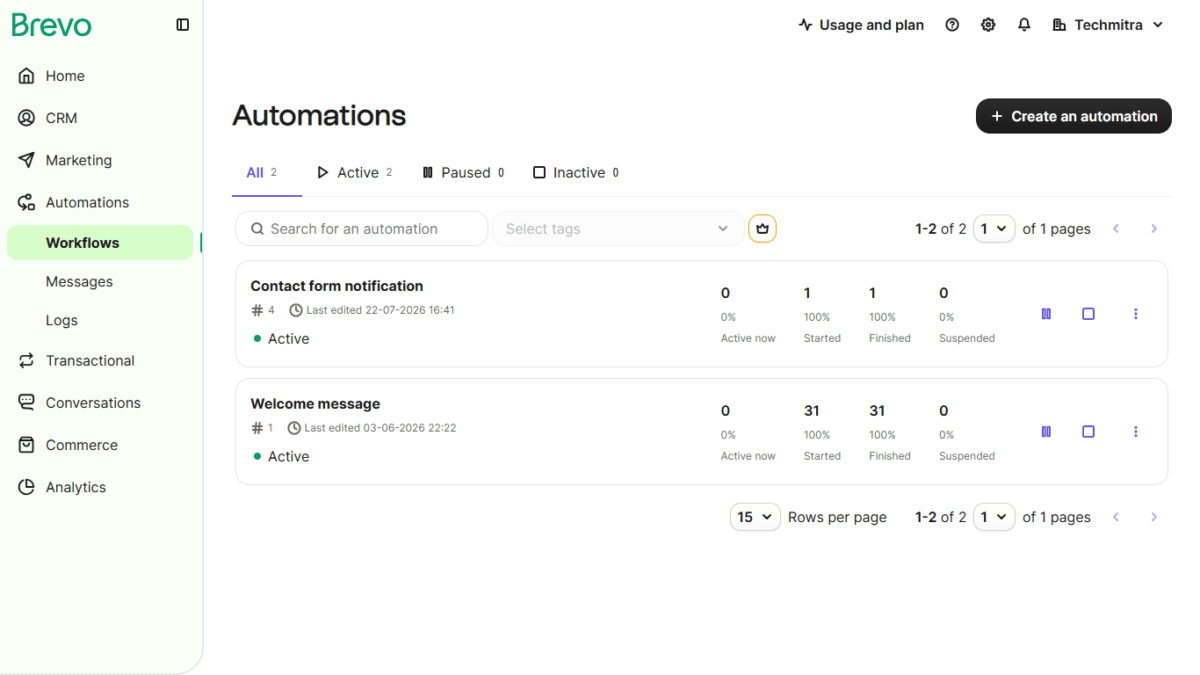The height and width of the screenshot is (675, 1200).
Task: Click the Transactional arrows icon
Action: click(x=27, y=361)
